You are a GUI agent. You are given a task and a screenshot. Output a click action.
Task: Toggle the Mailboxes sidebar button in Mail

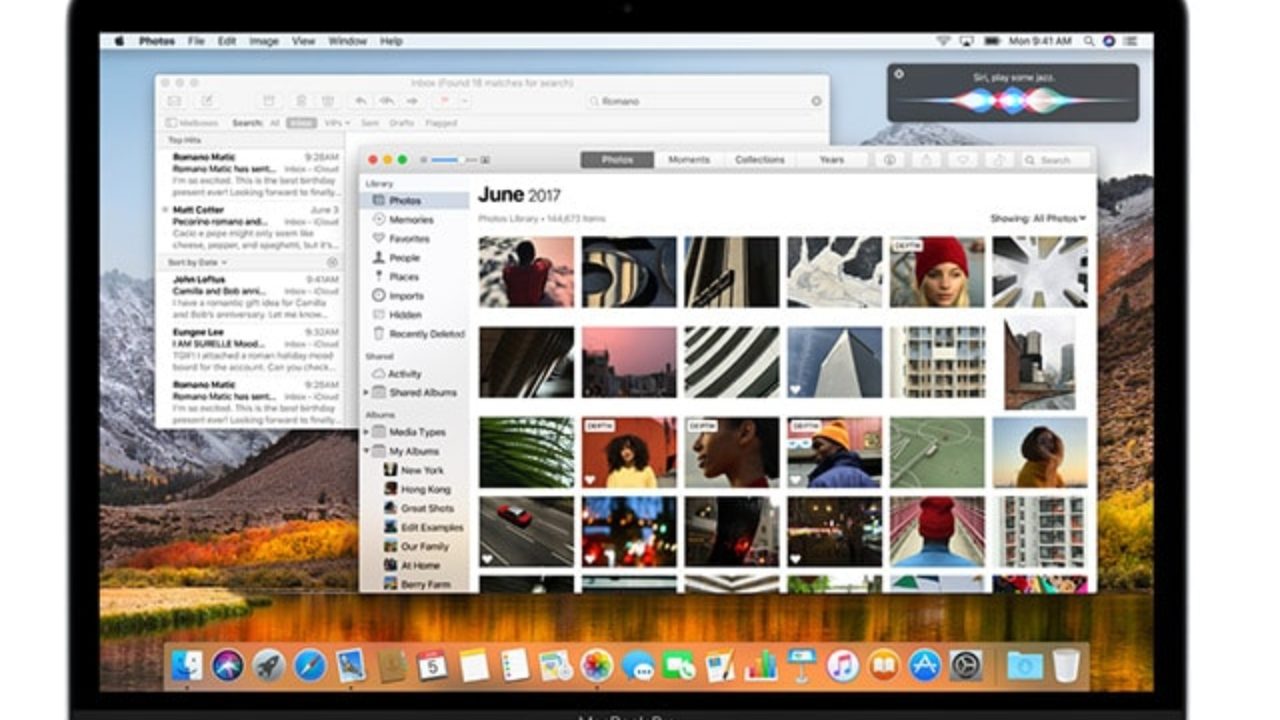pyautogui.click(x=194, y=123)
